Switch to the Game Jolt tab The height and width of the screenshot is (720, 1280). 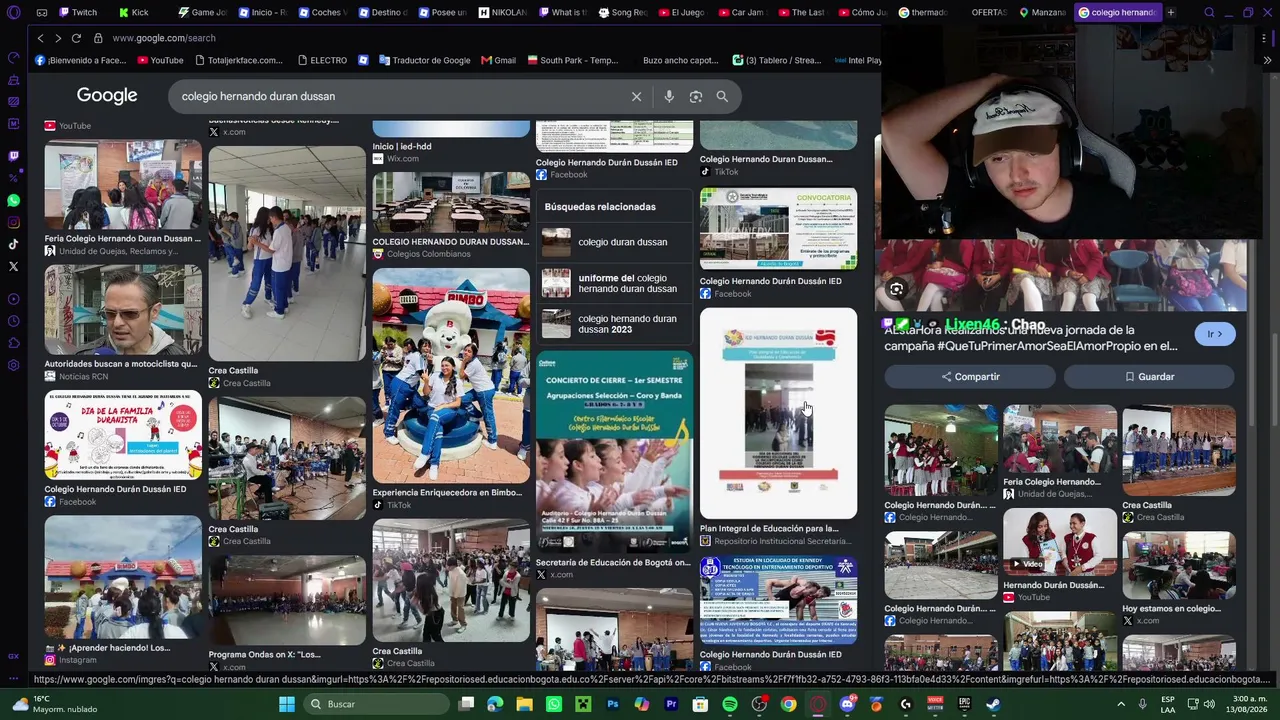tap(202, 13)
